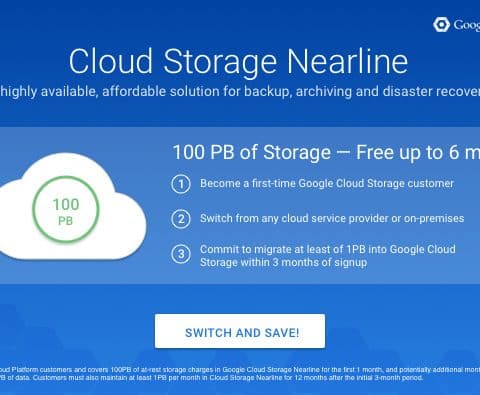This screenshot has height=395, width=480.
Task: Click the circled number 3 step icon
Action: 181,254
